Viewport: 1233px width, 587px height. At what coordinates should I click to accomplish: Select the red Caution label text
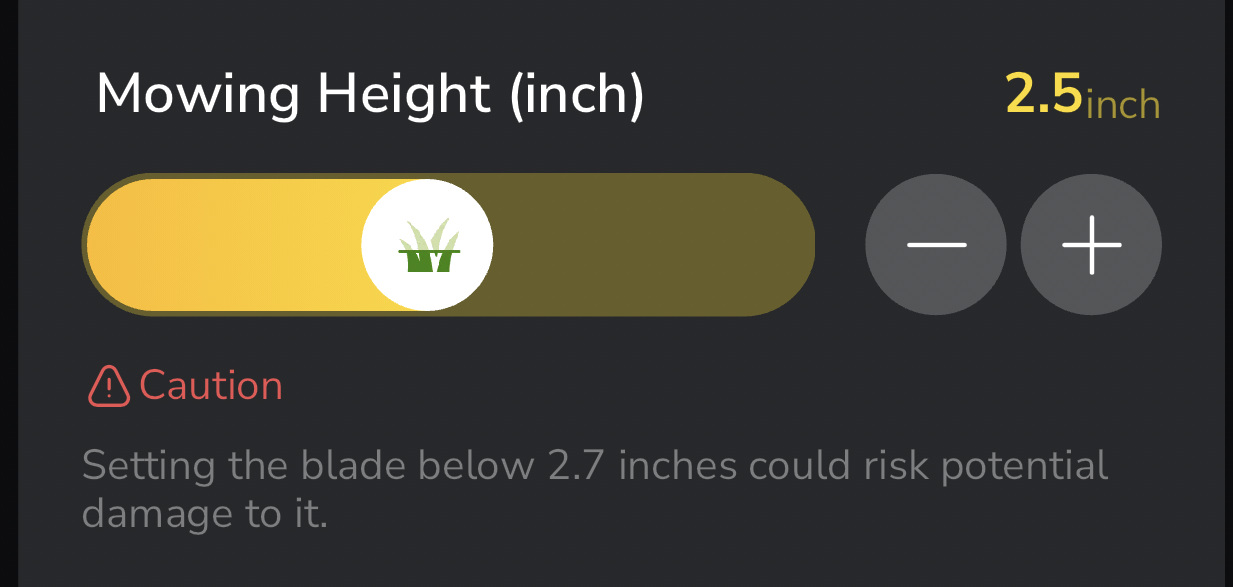(211, 386)
